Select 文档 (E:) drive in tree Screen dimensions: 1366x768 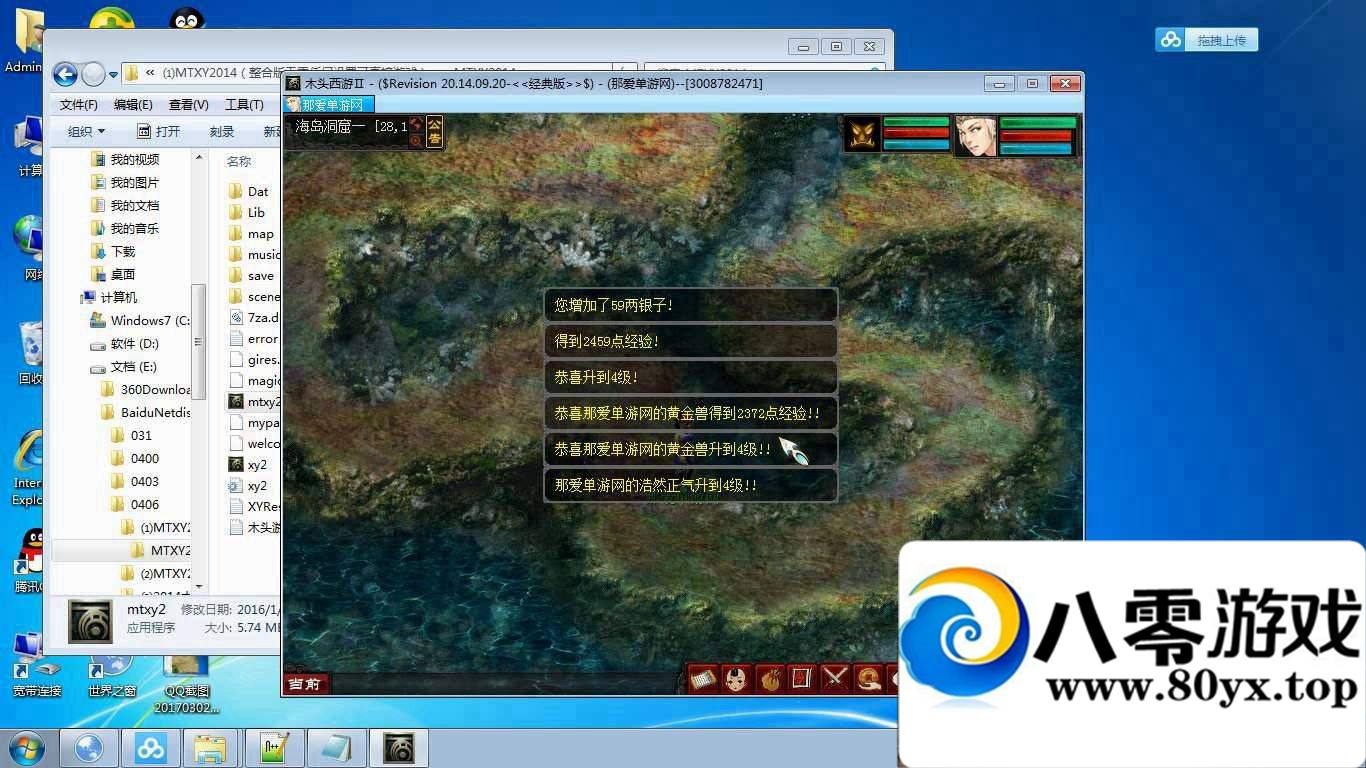coord(124,367)
